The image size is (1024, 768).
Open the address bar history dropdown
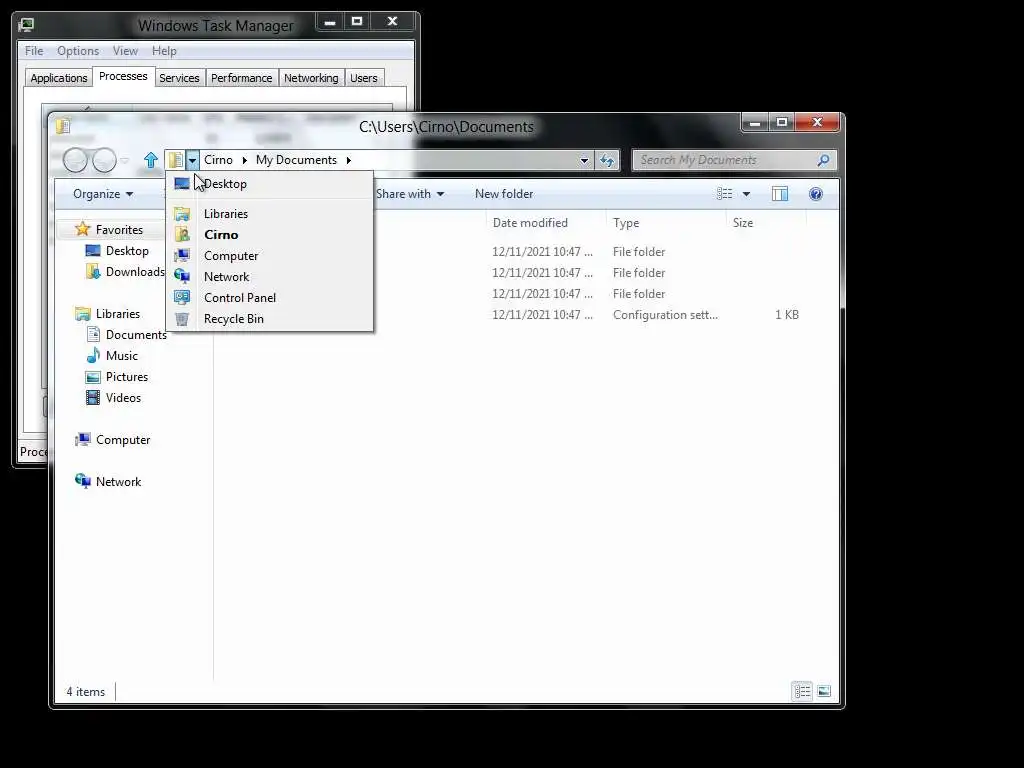point(584,160)
